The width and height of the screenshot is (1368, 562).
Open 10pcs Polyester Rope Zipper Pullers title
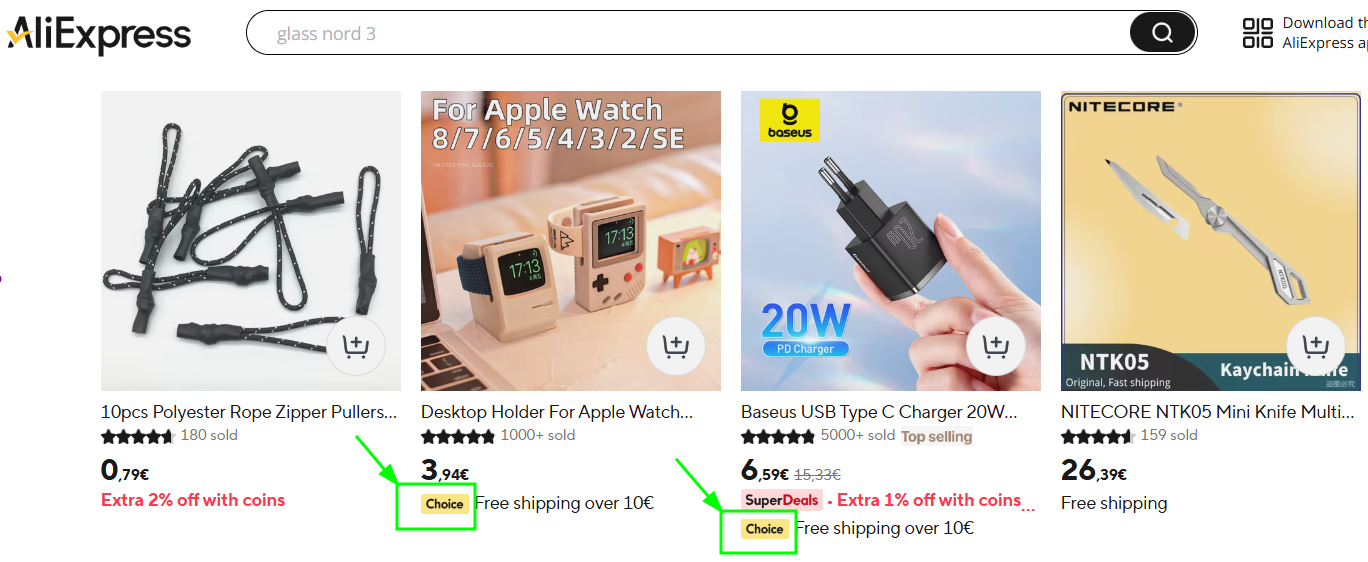(x=249, y=412)
